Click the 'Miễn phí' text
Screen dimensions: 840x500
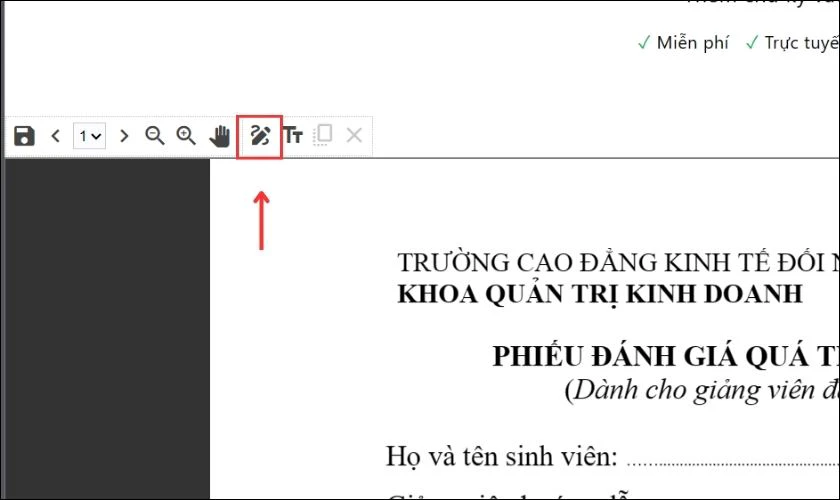point(692,43)
